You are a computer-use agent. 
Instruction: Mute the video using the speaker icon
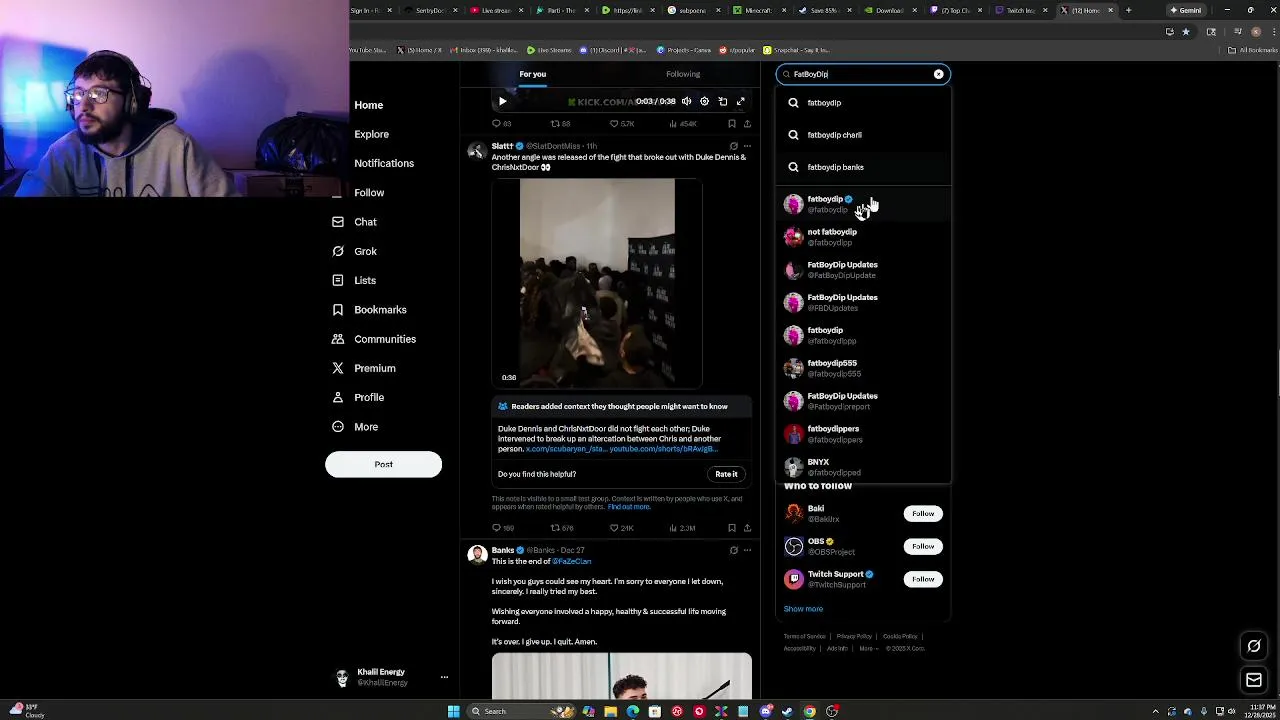[686, 101]
